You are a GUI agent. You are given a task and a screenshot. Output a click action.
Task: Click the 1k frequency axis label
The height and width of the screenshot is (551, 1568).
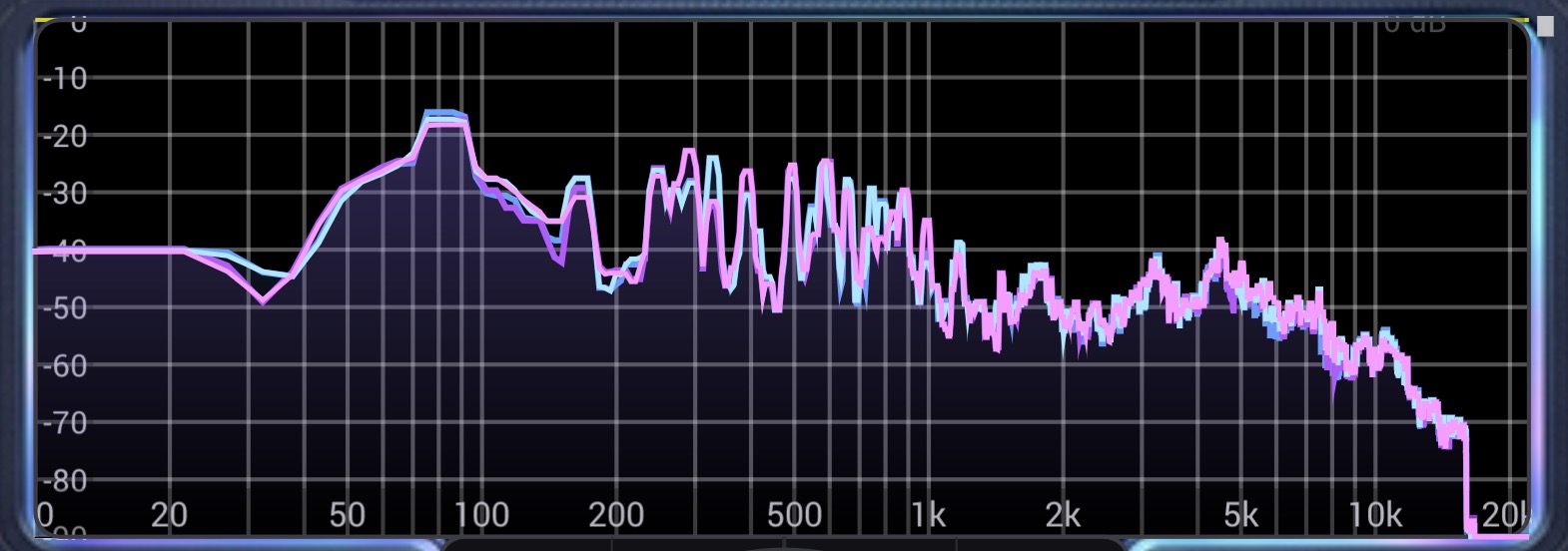[928, 515]
